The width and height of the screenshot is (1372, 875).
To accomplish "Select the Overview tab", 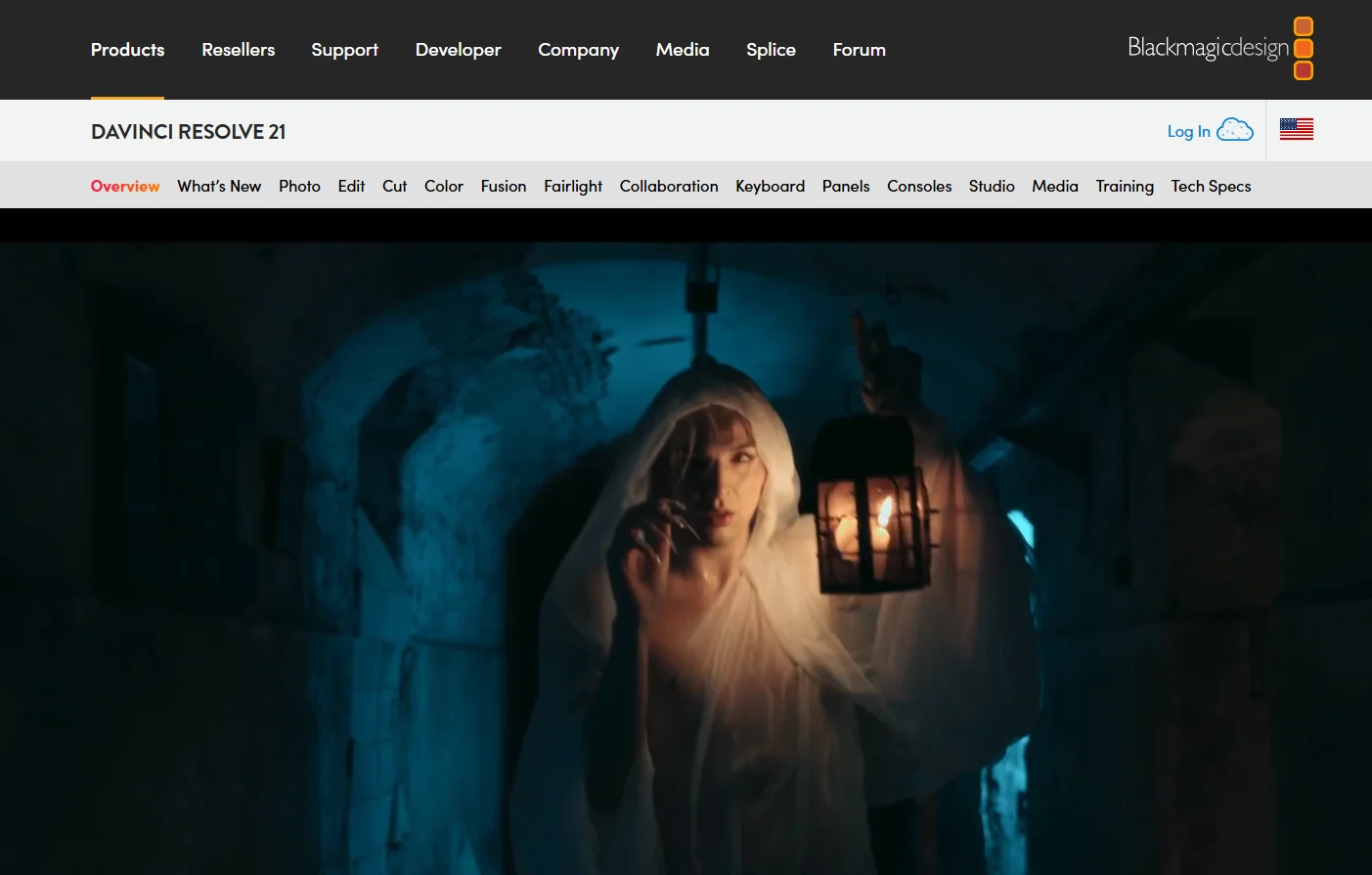I will pyautogui.click(x=125, y=186).
